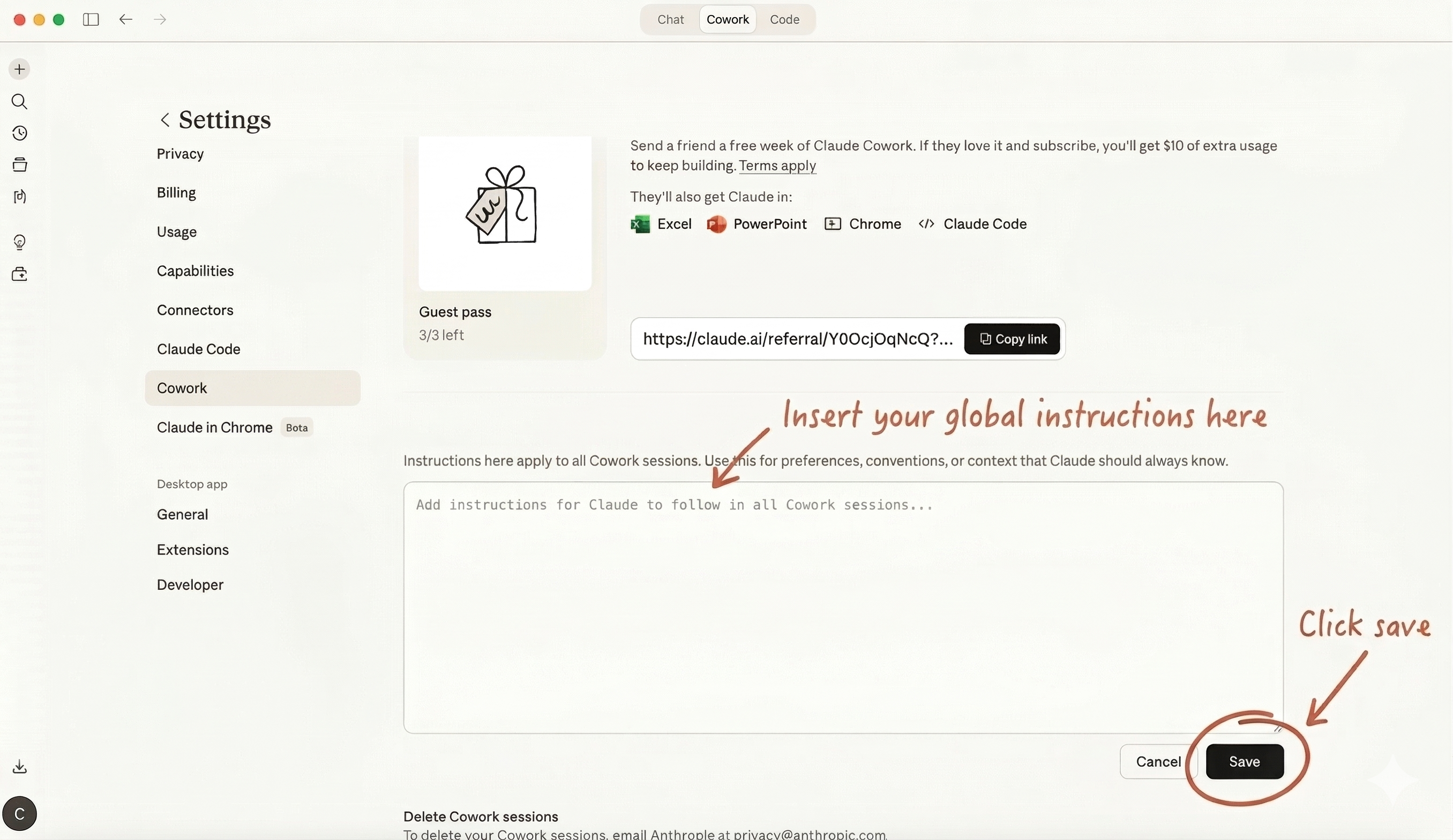Click the PowerPoint icon

(x=716, y=224)
